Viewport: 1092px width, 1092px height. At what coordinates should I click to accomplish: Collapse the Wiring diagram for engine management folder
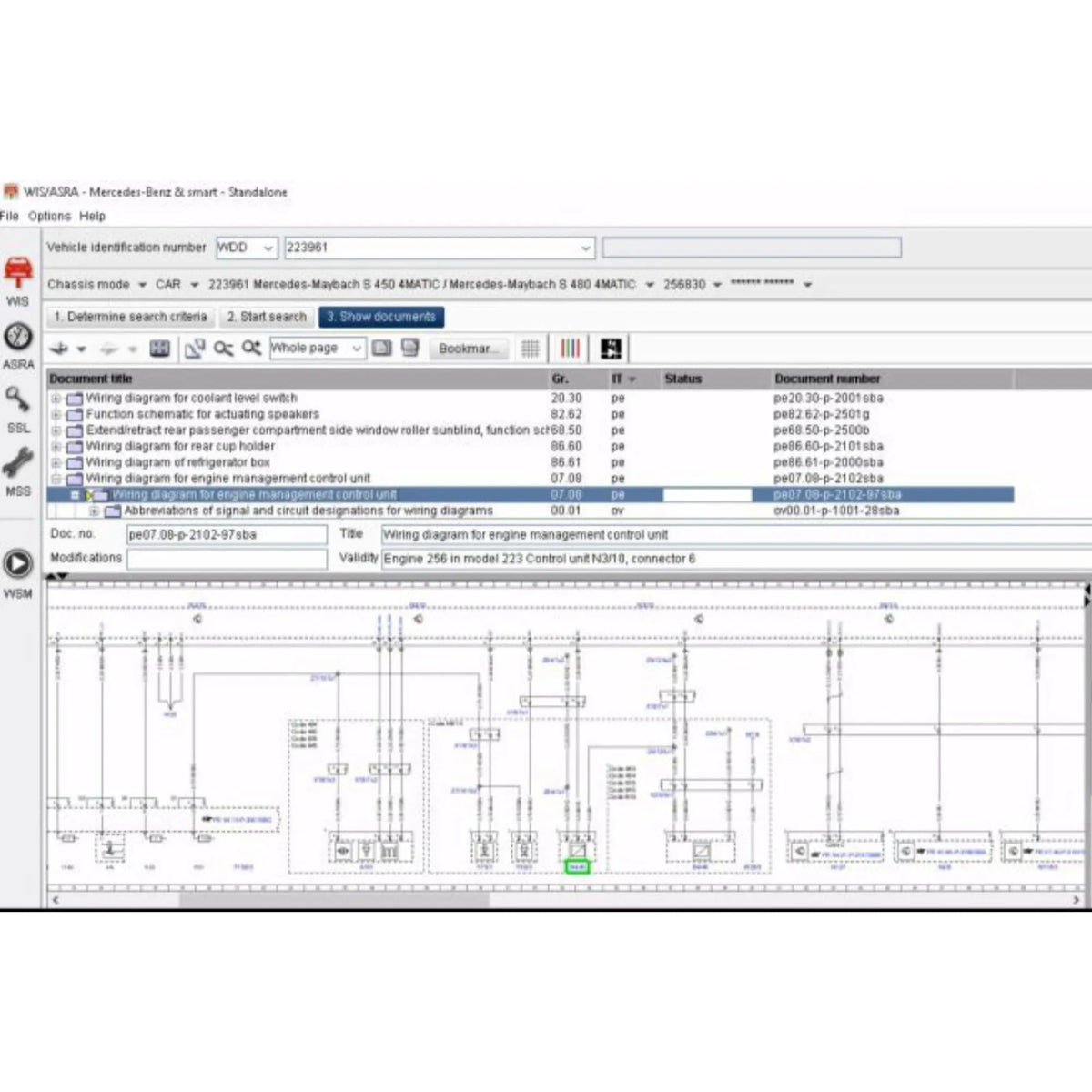[56, 478]
